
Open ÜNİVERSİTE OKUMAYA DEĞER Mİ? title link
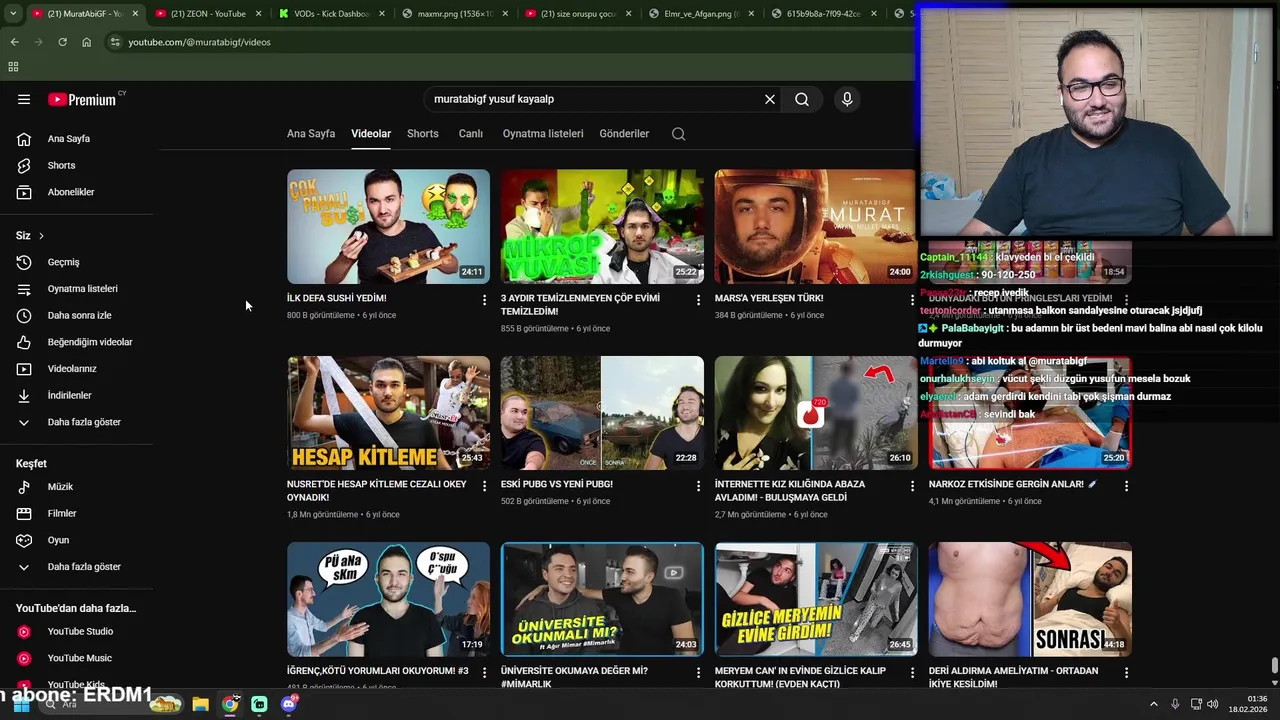tap(574, 677)
